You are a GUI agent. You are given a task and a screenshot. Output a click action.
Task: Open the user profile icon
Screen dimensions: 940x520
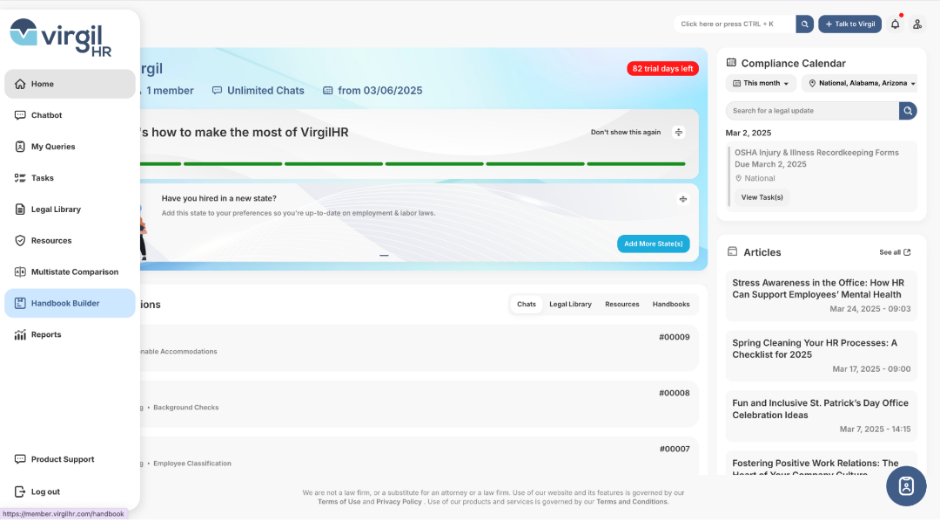pyautogui.click(x=917, y=24)
